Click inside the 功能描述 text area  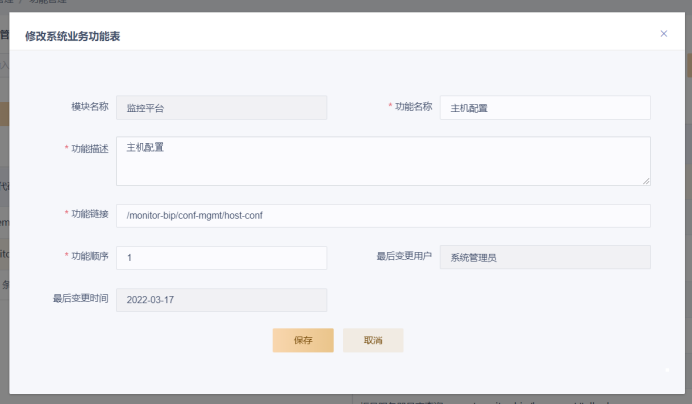tap(383, 161)
